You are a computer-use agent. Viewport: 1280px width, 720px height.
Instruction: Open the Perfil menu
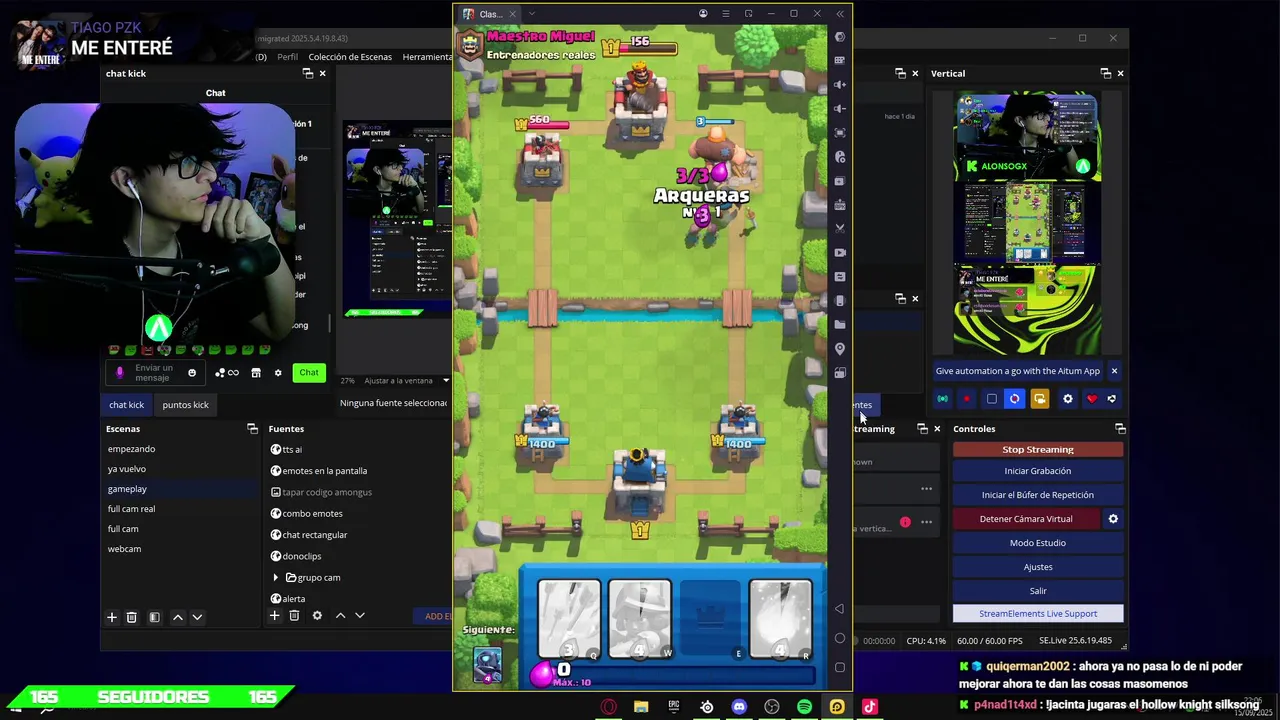288,57
